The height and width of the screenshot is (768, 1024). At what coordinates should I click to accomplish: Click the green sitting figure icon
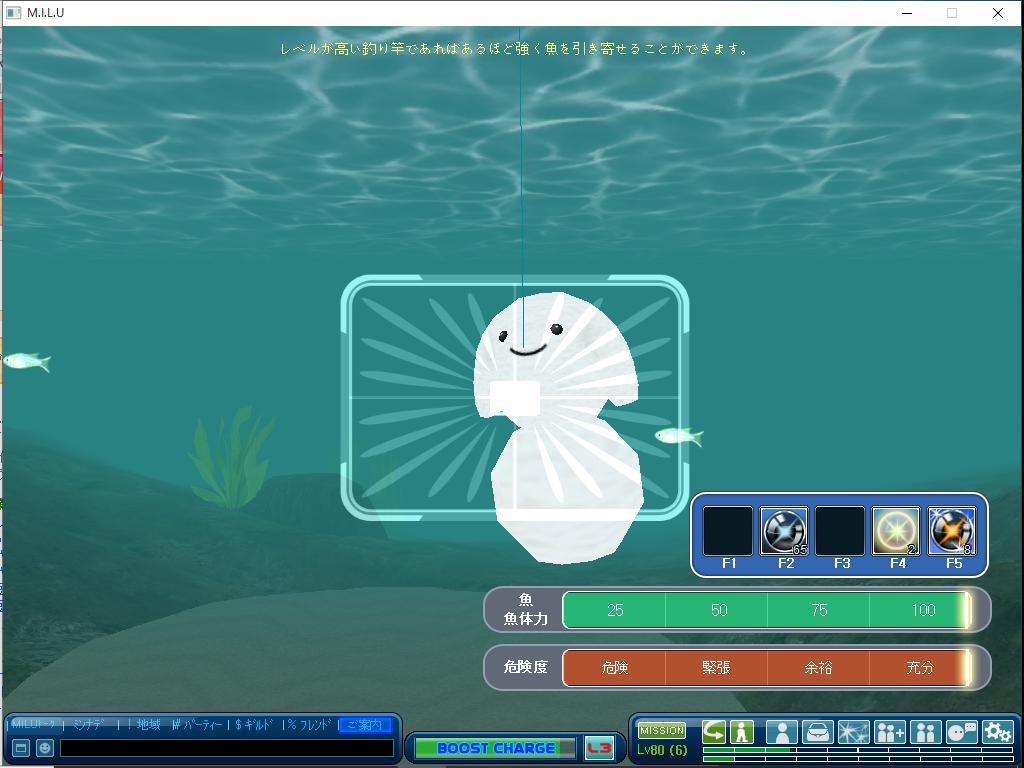point(742,731)
